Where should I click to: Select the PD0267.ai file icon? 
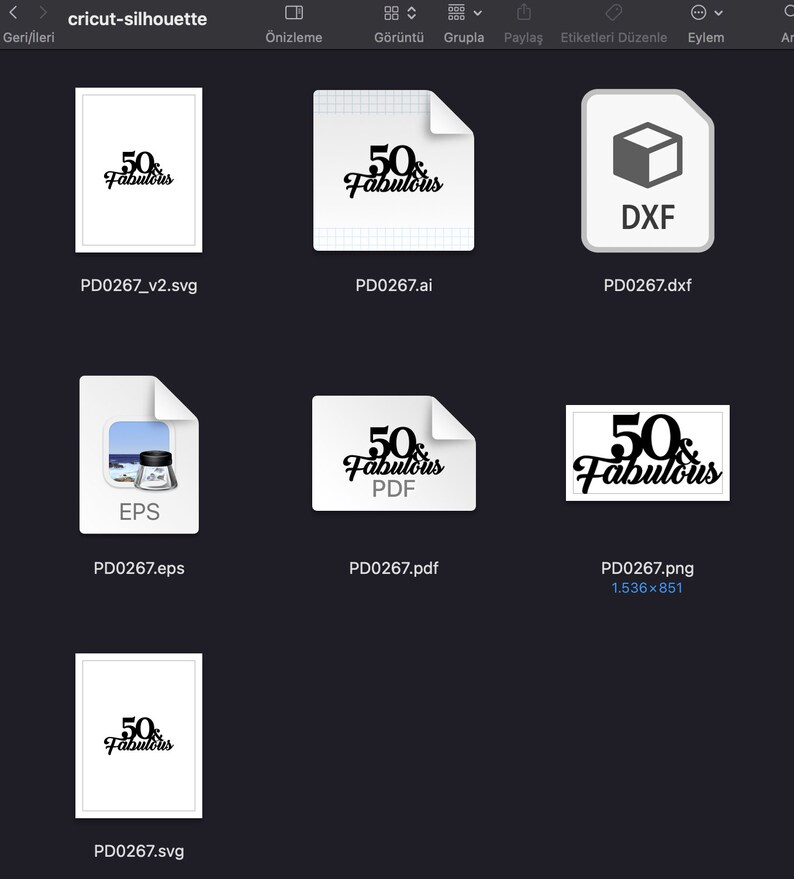click(x=394, y=170)
